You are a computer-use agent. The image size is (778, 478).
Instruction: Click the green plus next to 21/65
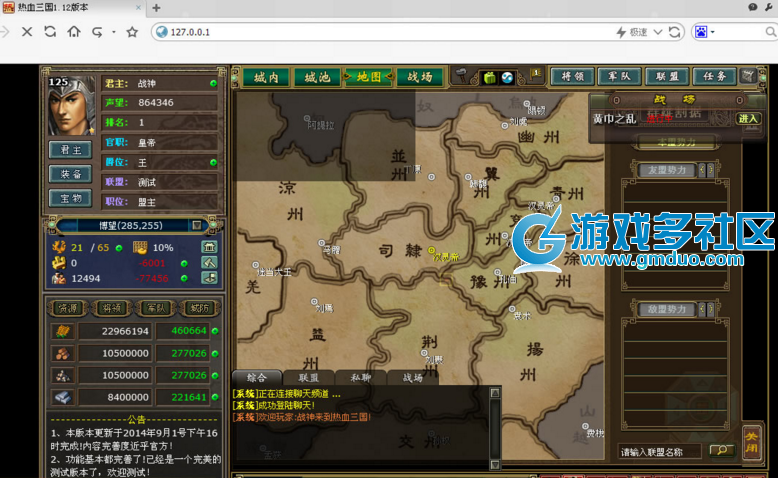[x=119, y=248]
